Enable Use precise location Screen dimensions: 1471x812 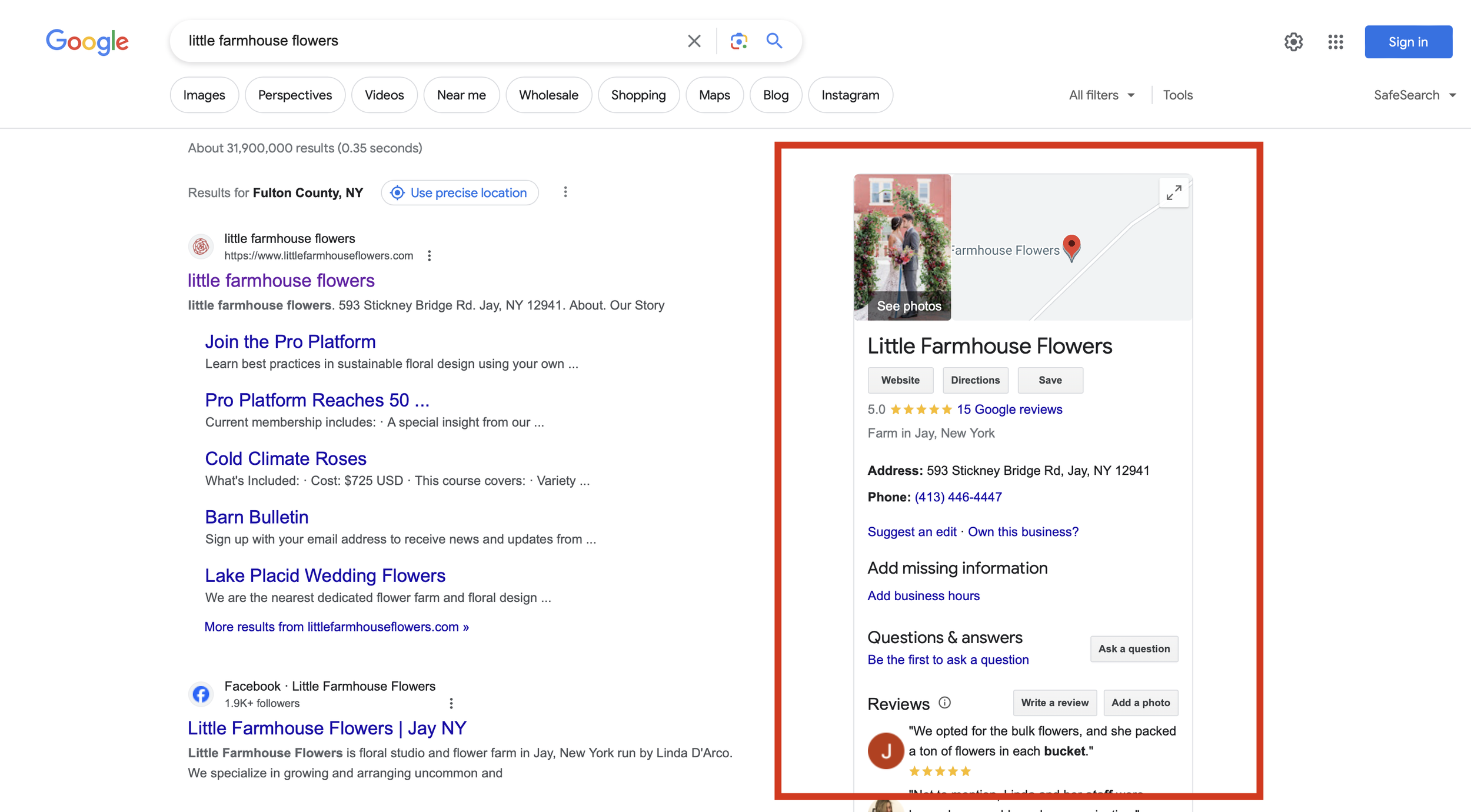coord(460,193)
